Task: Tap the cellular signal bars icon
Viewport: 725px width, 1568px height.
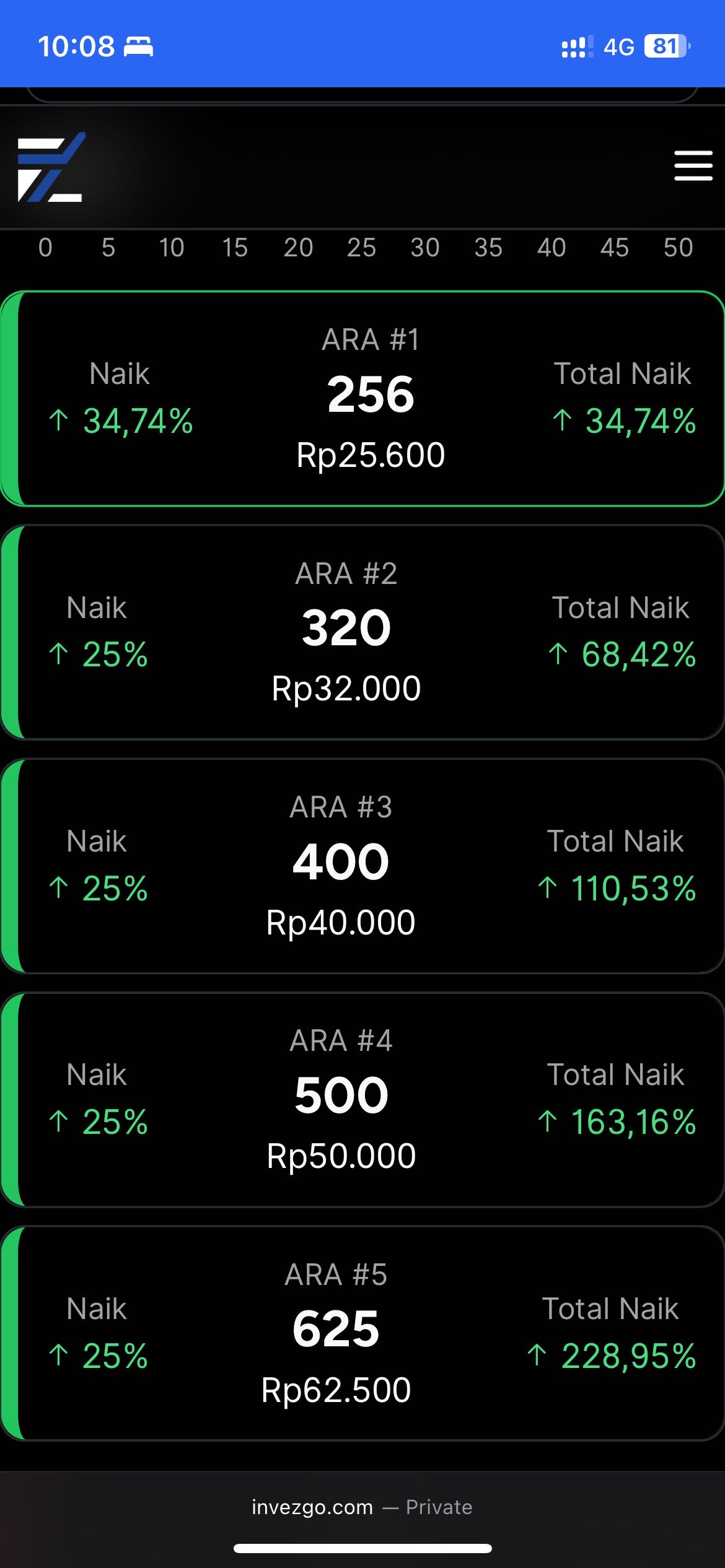Action: tap(577, 47)
